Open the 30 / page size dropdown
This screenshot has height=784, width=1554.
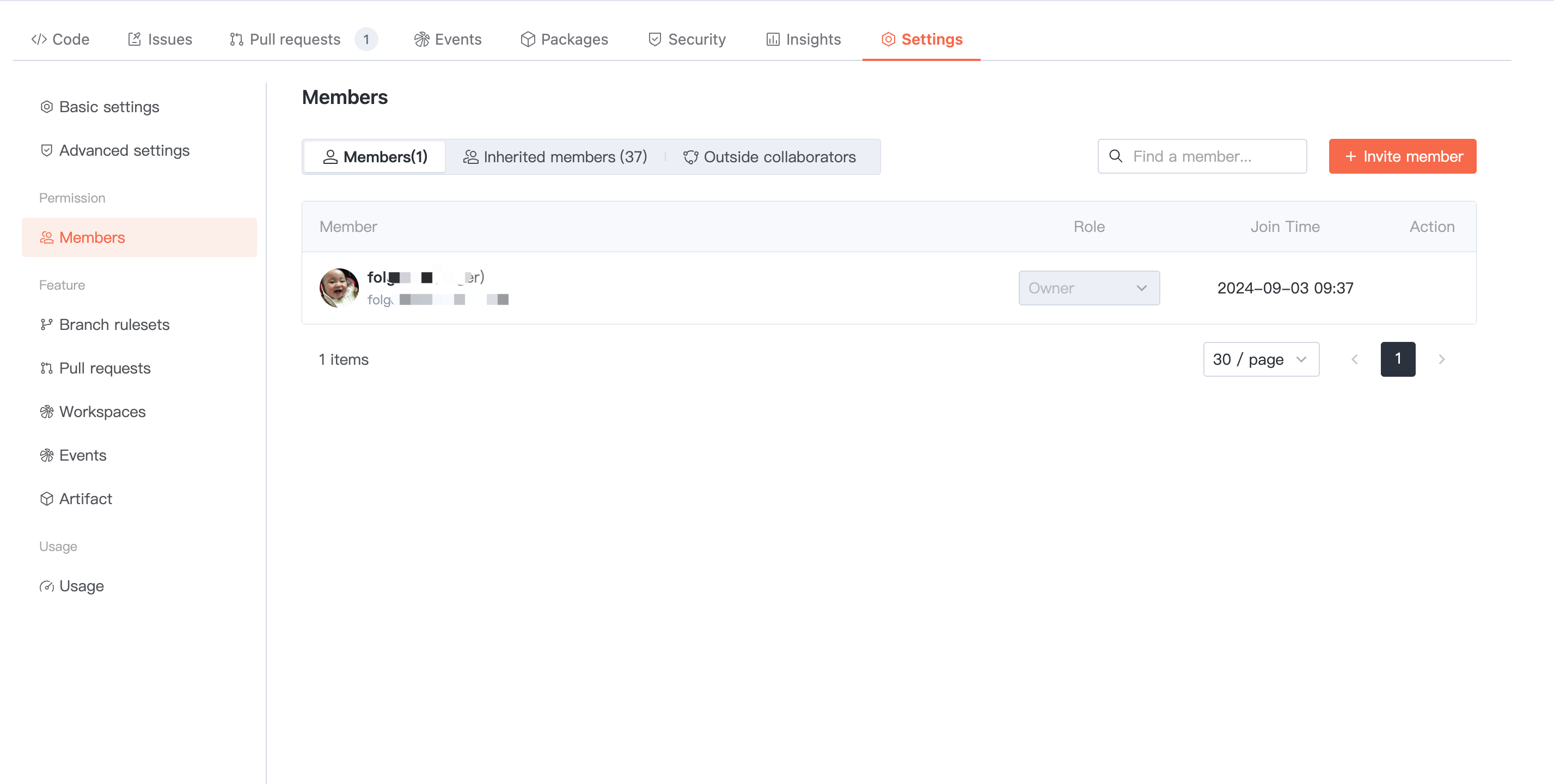[1261, 359]
